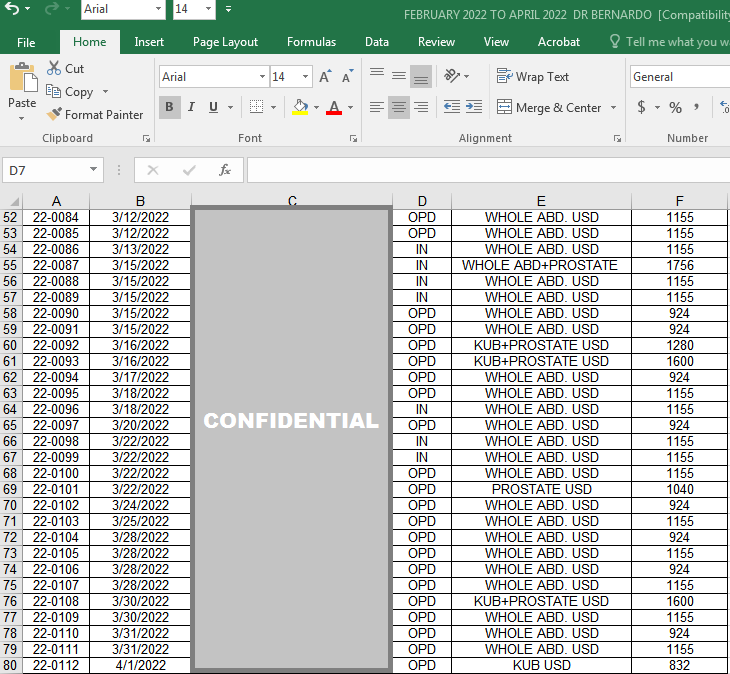The width and height of the screenshot is (730, 674).
Task: Select Align Left icon
Action: coord(377,108)
